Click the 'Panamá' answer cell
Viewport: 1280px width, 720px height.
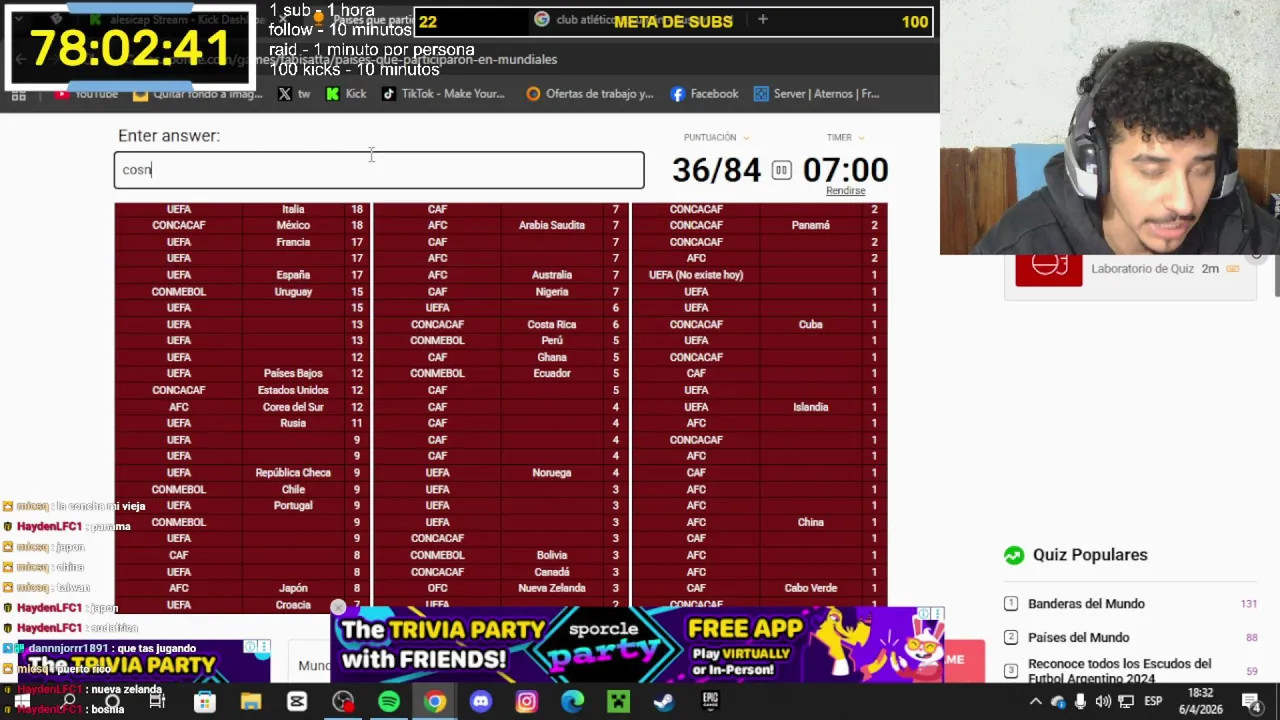(811, 226)
